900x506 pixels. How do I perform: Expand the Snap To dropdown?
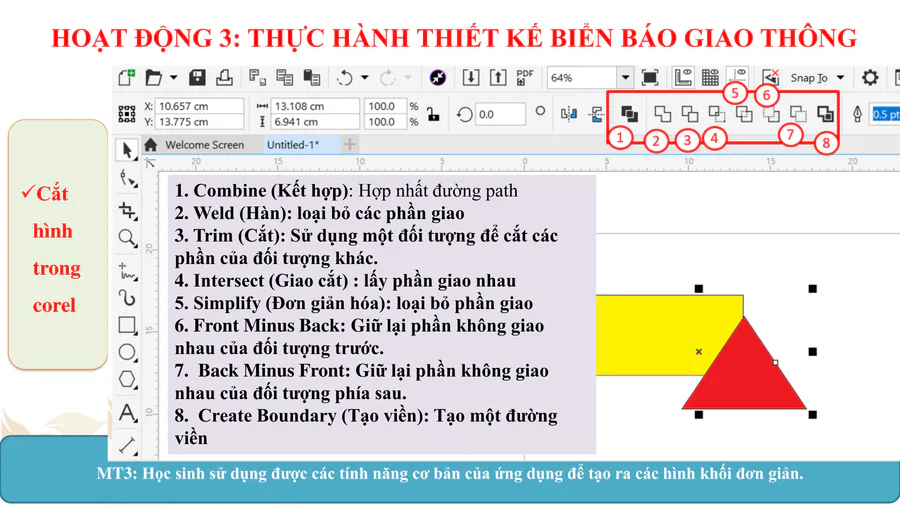840,78
